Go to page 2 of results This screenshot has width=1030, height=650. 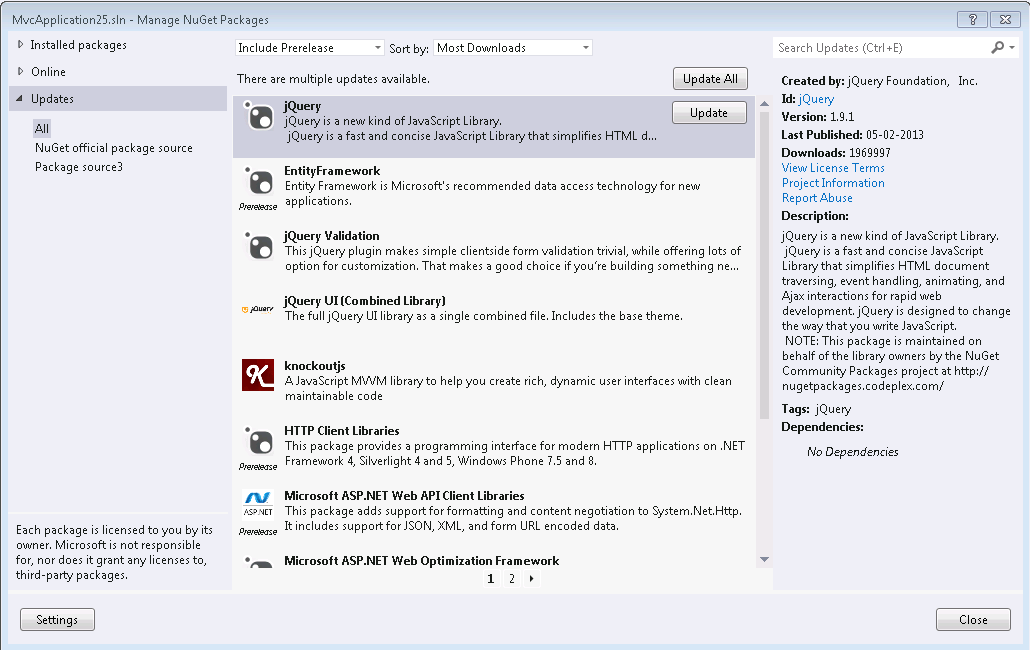(510, 578)
